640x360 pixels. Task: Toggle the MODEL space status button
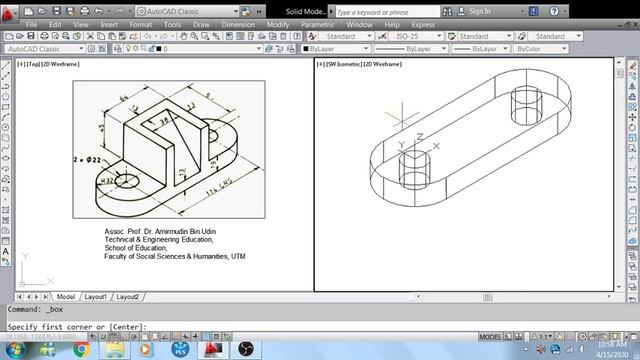tap(490, 337)
